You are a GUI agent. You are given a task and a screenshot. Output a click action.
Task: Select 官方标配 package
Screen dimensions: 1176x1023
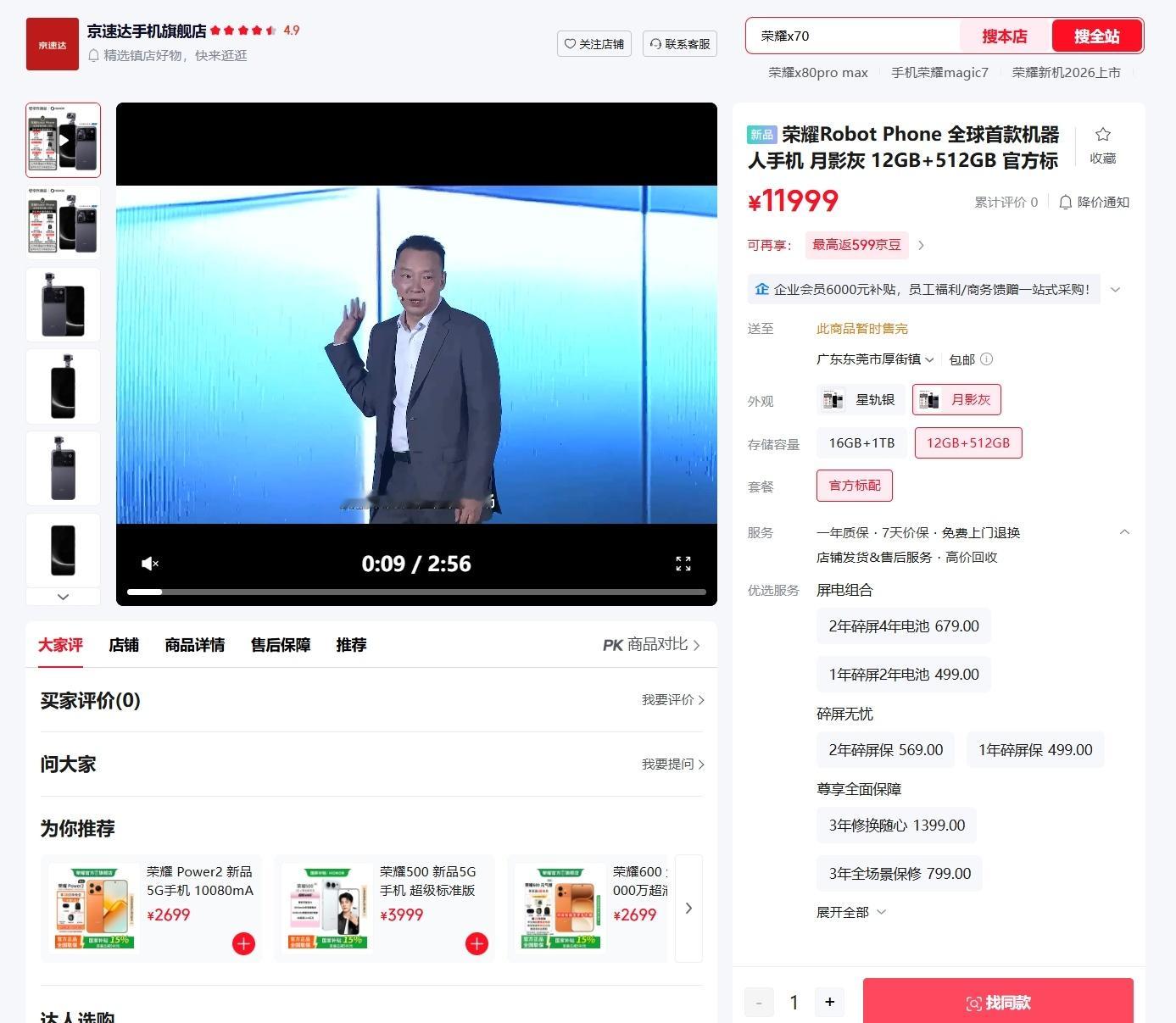coord(855,486)
